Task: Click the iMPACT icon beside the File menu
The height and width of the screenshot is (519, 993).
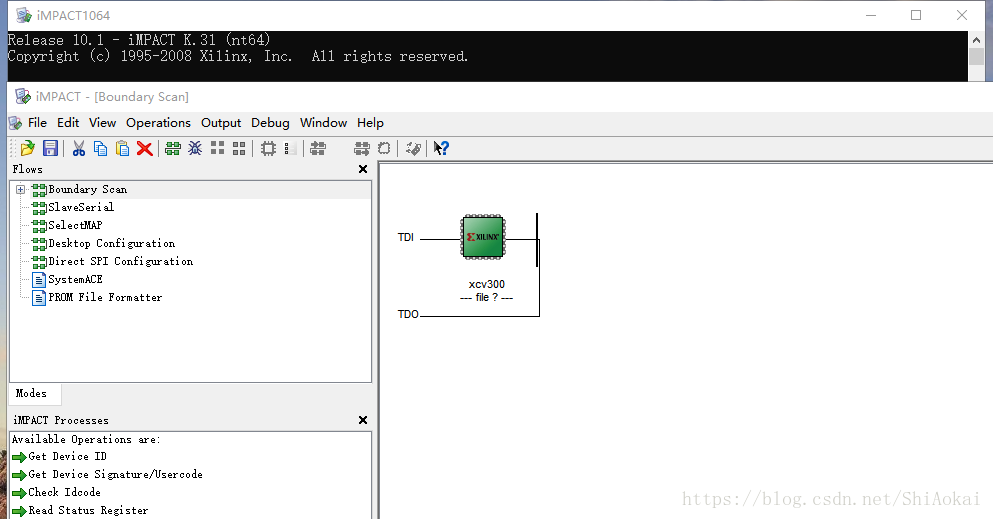Action: pyautogui.click(x=16, y=123)
